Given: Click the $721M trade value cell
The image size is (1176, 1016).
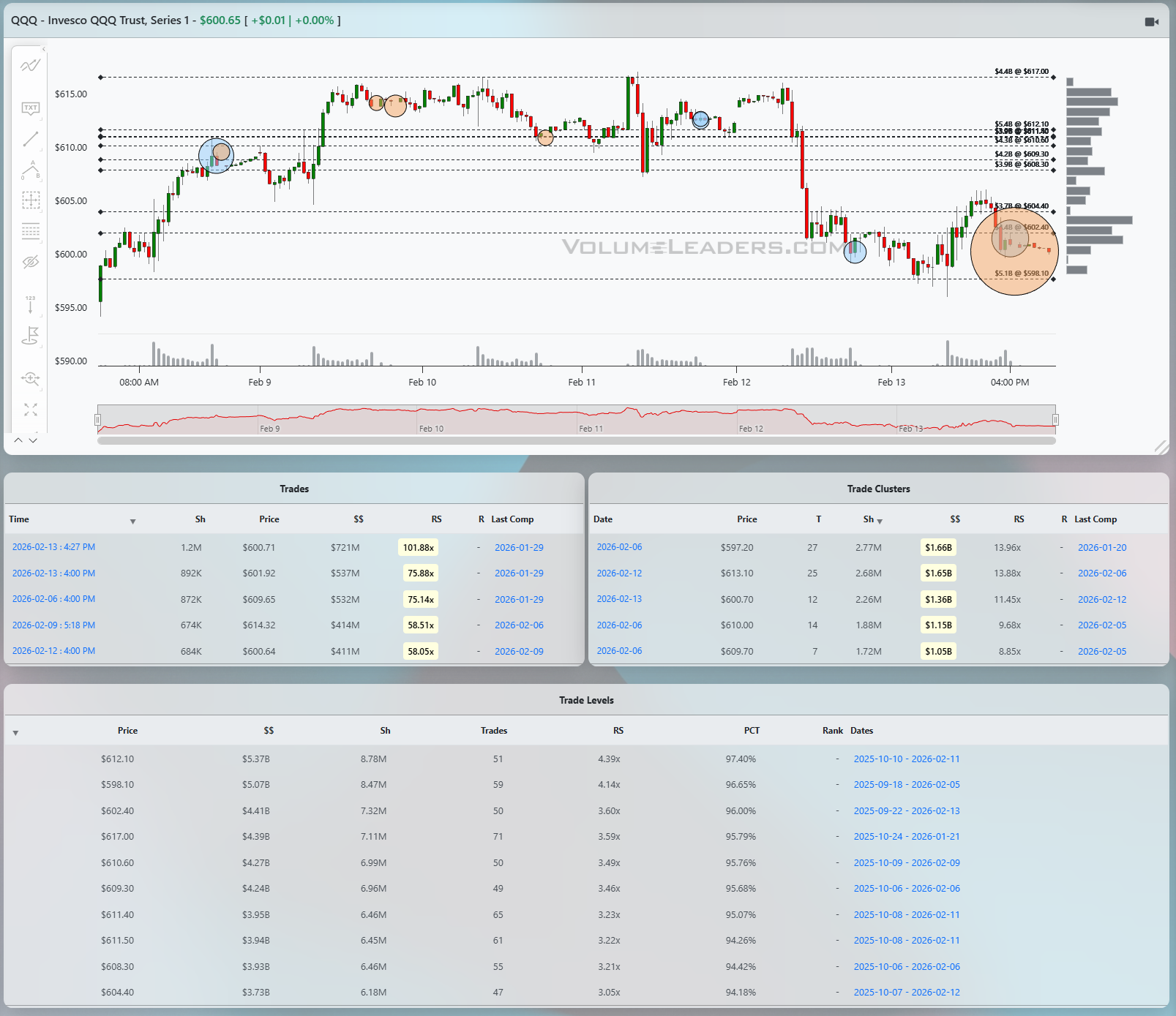Looking at the screenshot, I should 345,548.
